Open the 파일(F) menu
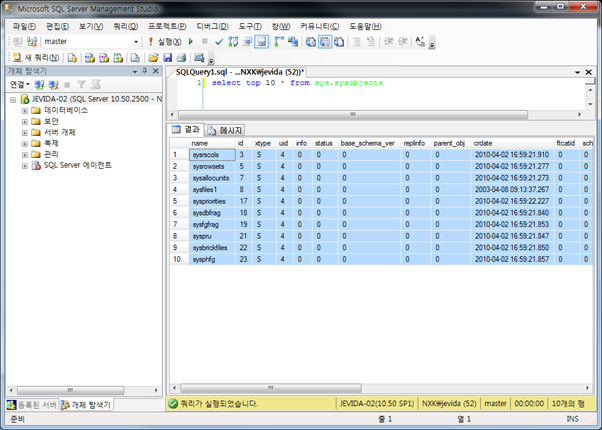This screenshot has width=602, height=430. (24, 26)
